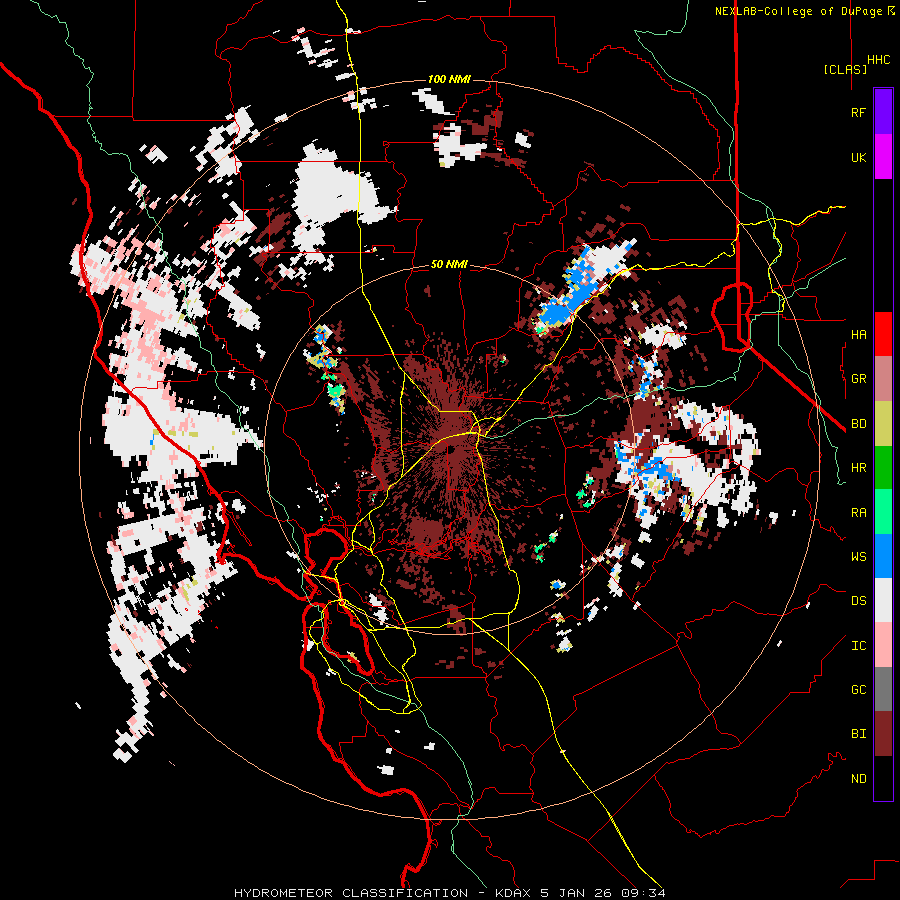Click the 09:34 timestamp

tap(645, 893)
